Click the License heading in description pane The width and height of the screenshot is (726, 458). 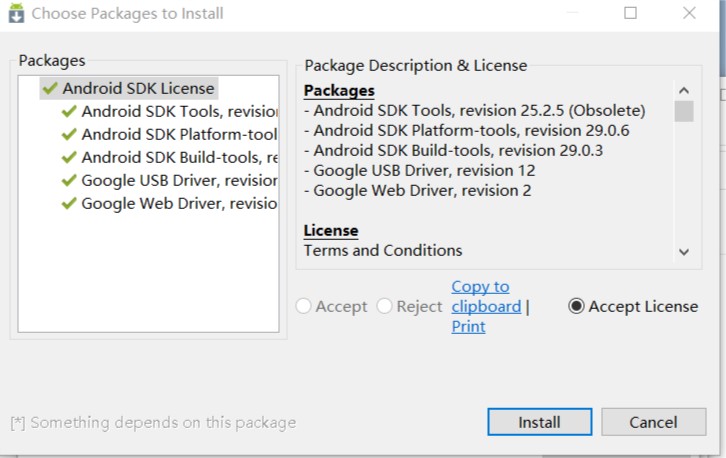coord(331,231)
